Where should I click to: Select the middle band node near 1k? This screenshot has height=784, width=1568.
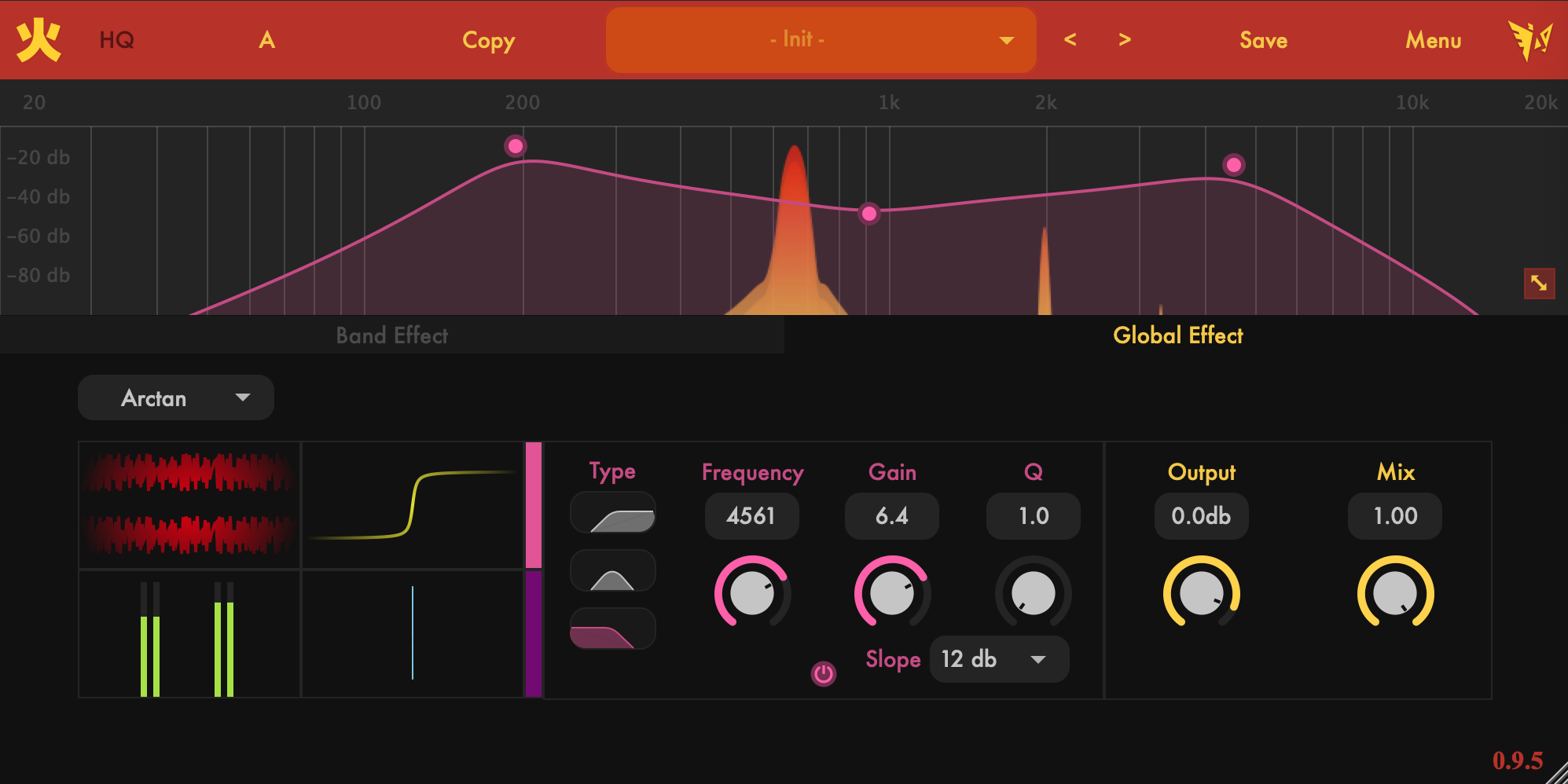[x=868, y=213]
